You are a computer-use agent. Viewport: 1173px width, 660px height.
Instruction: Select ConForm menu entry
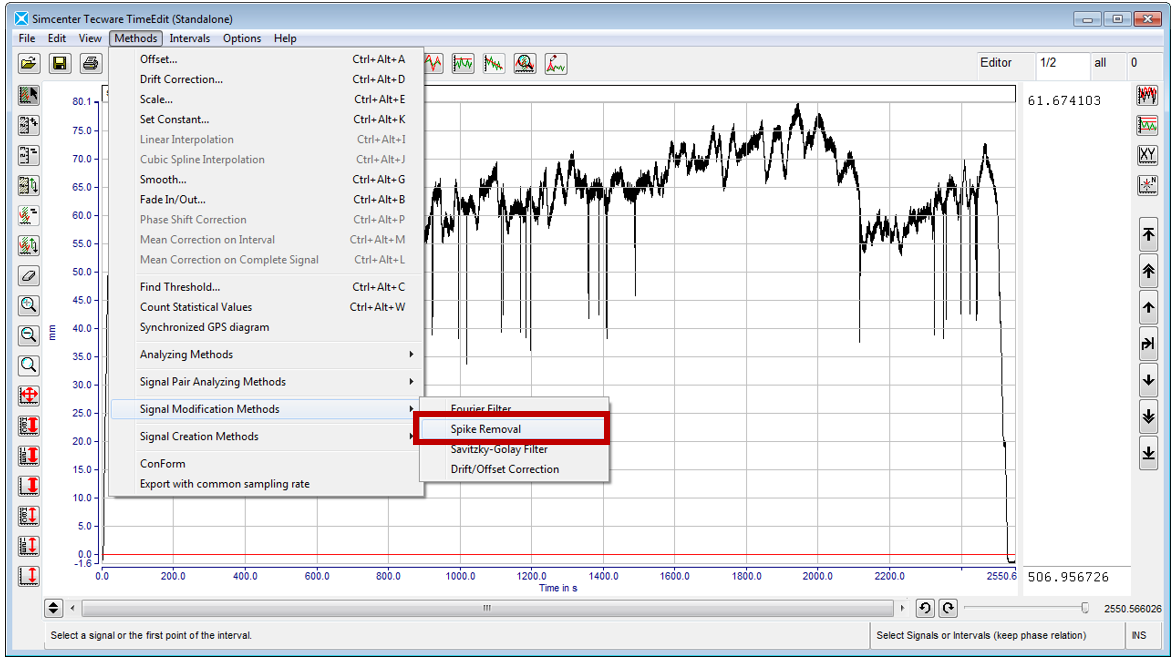[266, 463]
